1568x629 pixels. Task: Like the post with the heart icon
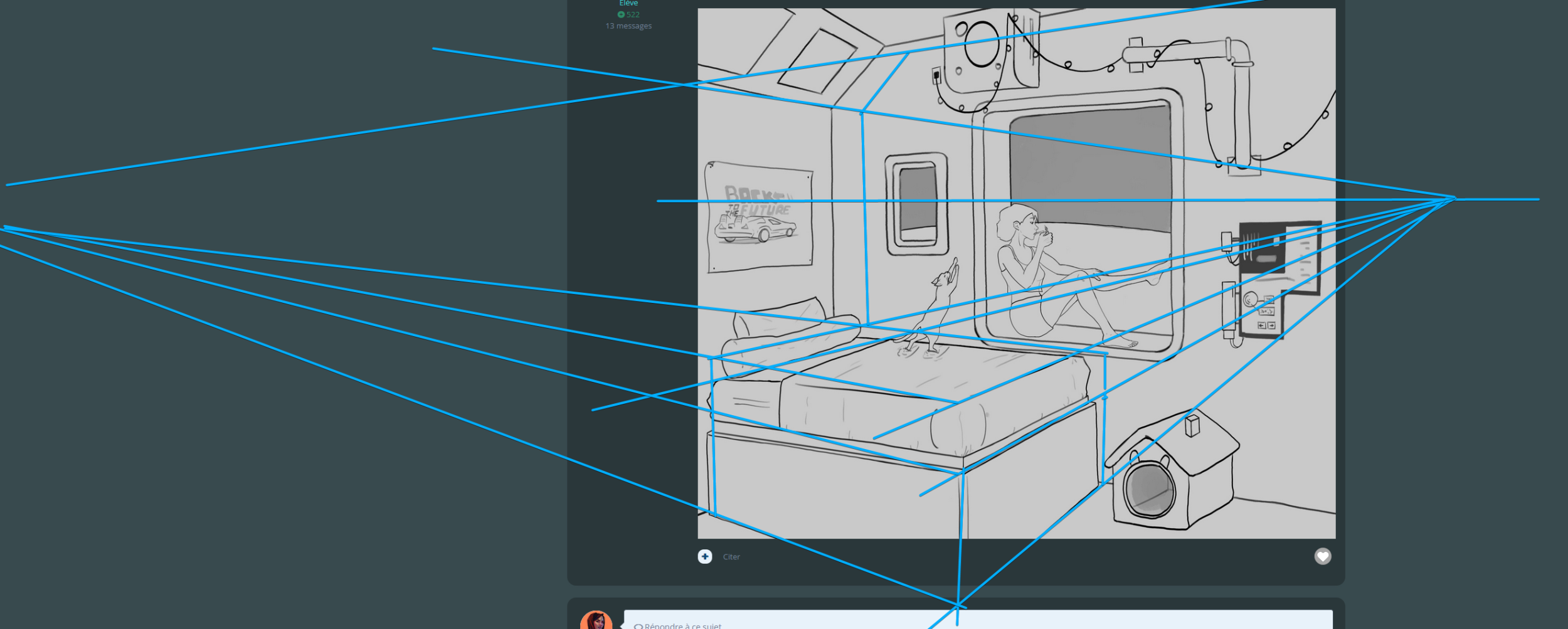click(1322, 556)
